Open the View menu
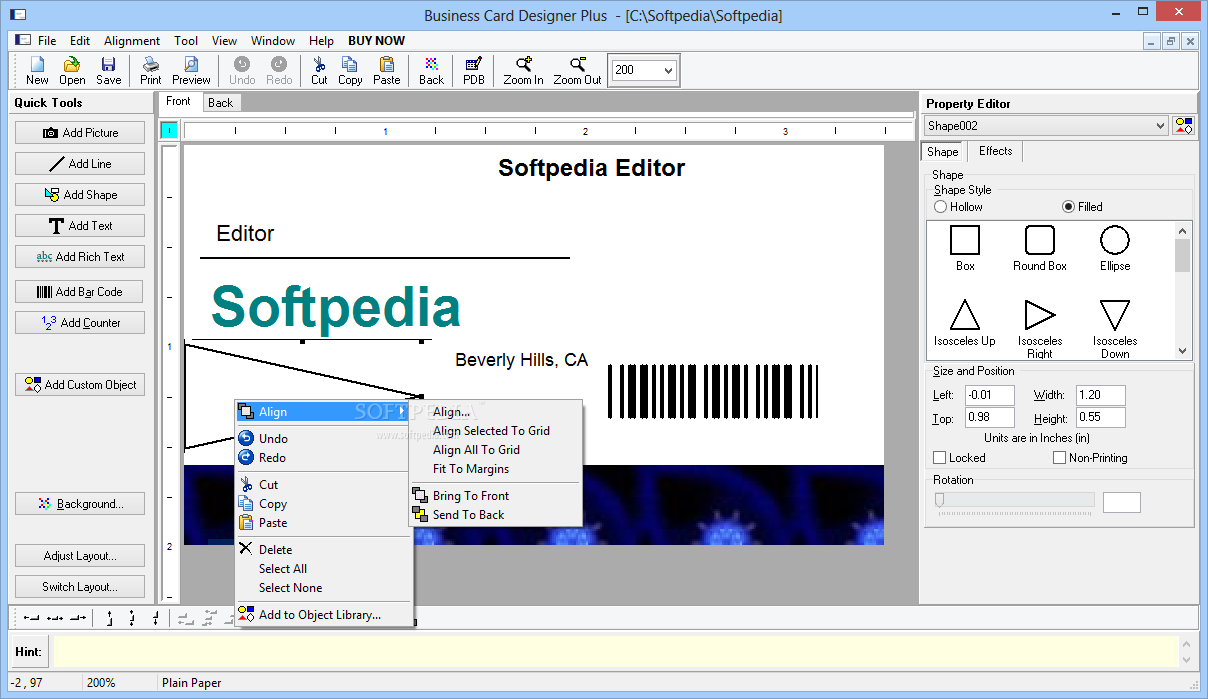1208x699 pixels. [x=224, y=41]
